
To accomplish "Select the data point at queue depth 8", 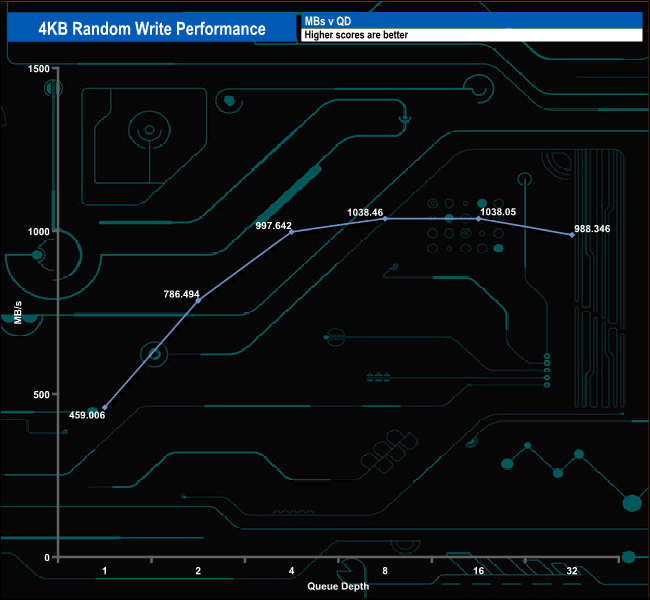I will [x=385, y=219].
